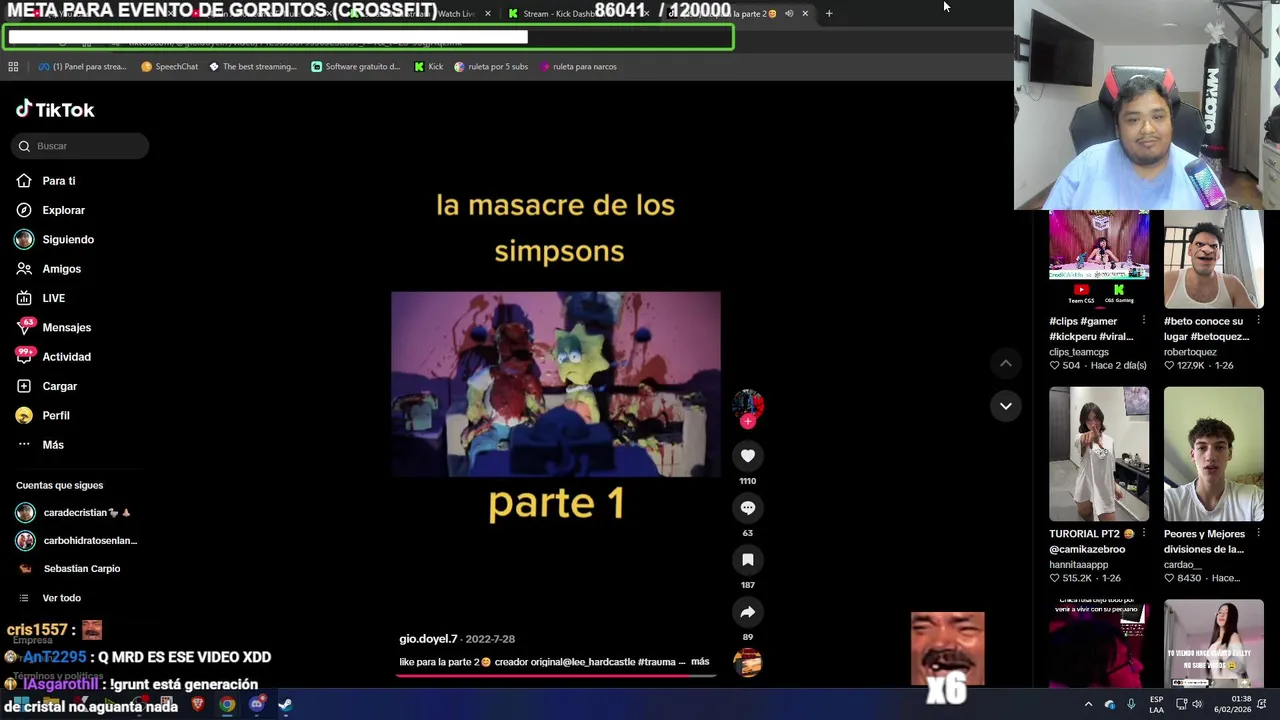Seek using the video progress bar
The width and height of the screenshot is (1280, 720).
555,675
